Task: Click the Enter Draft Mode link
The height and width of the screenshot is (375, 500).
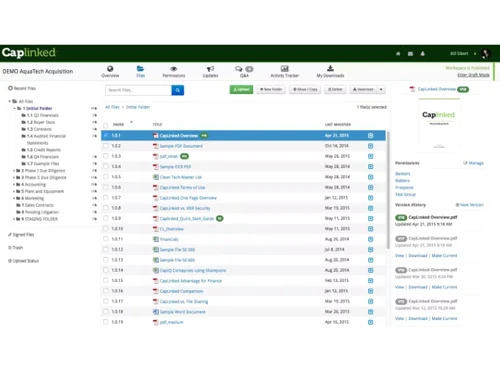Action: tap(473, 75)
